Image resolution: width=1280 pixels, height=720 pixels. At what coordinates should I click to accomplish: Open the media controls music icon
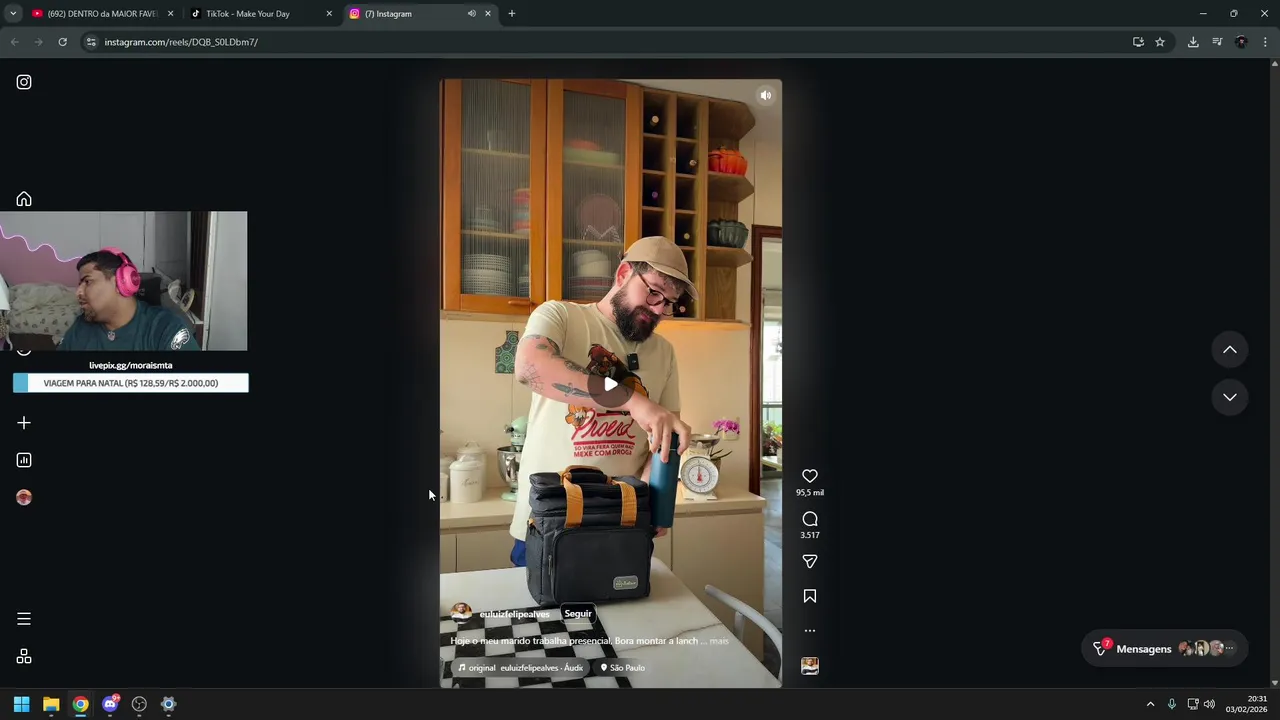click(1217, 42)
